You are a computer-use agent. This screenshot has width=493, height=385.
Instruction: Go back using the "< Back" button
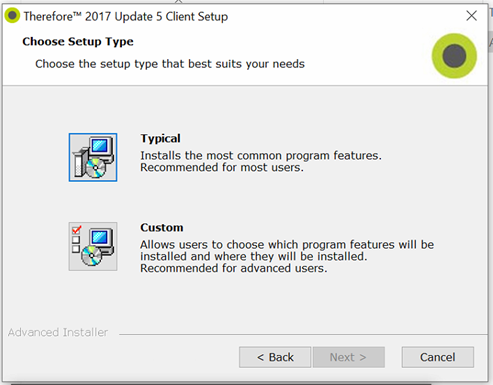[275, 357]
